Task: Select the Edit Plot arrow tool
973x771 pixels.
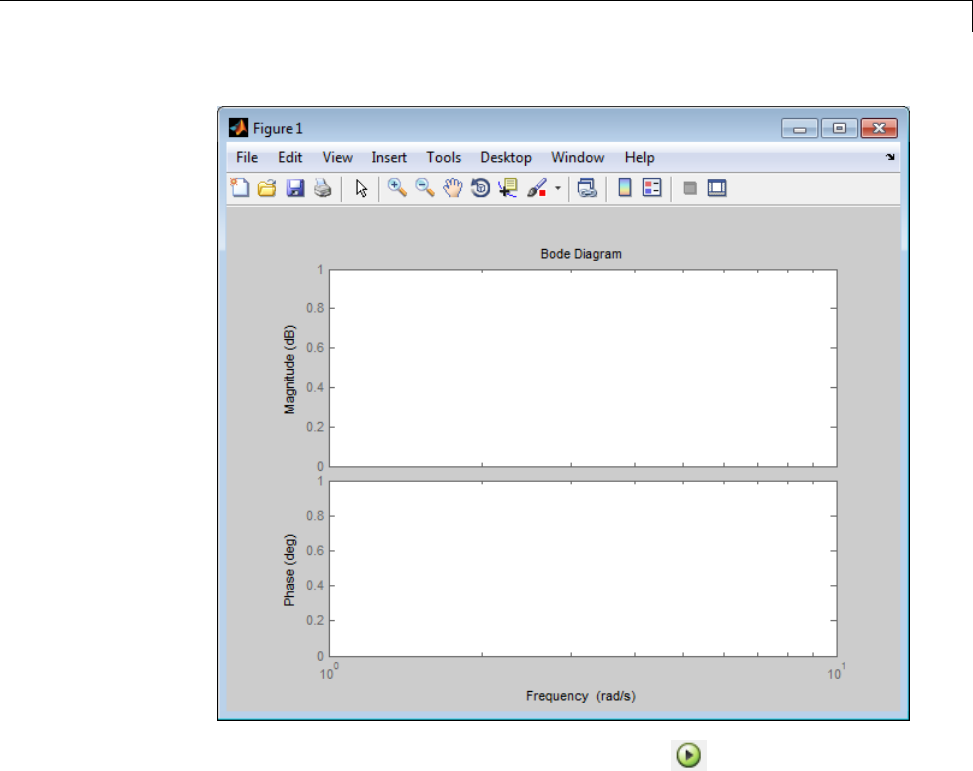Action: pos(361,187)
